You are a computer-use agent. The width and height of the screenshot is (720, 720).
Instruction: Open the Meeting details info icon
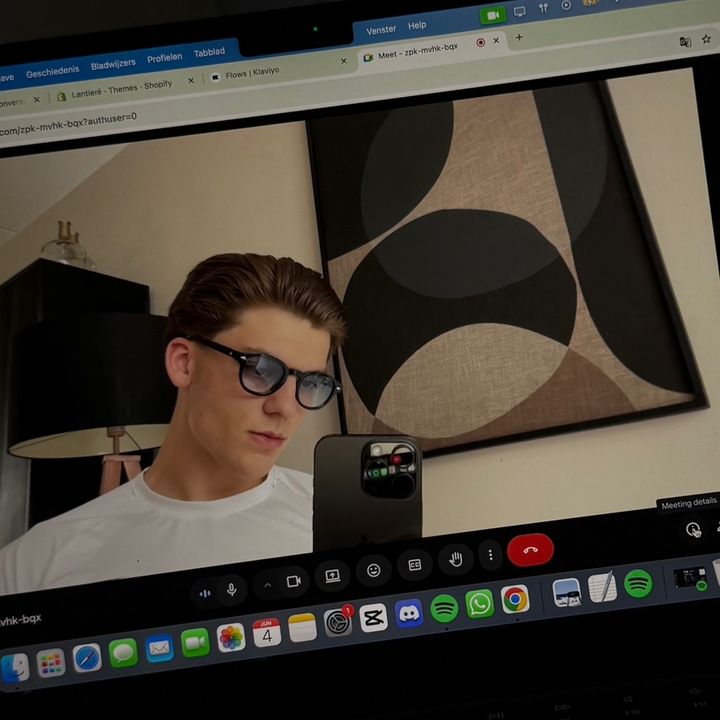tap(693, 529)
